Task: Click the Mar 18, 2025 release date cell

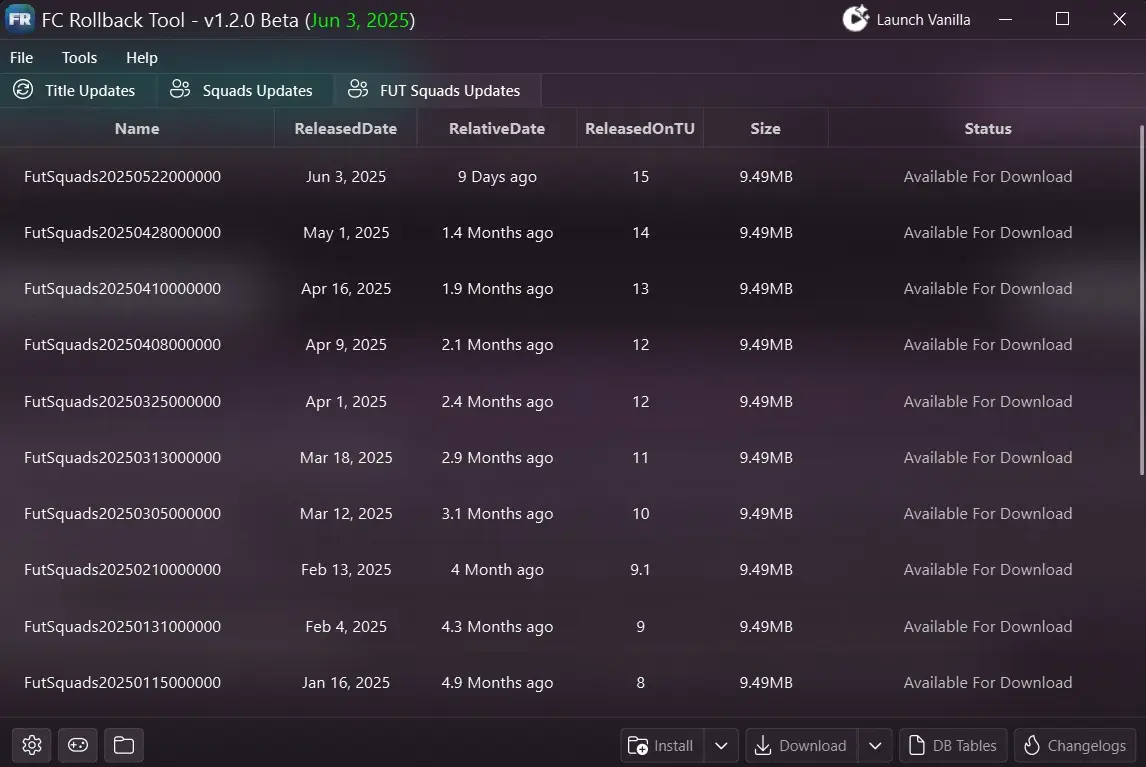Action: tap(346, 458)
